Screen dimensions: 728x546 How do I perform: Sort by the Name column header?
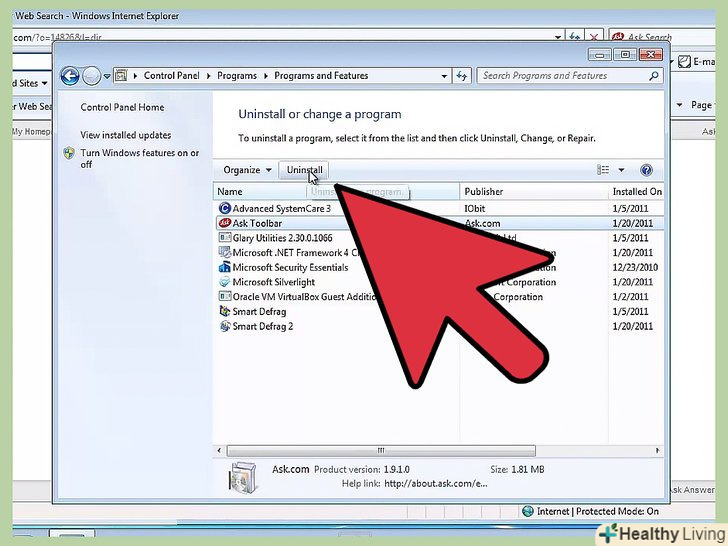tap(336, 191)
